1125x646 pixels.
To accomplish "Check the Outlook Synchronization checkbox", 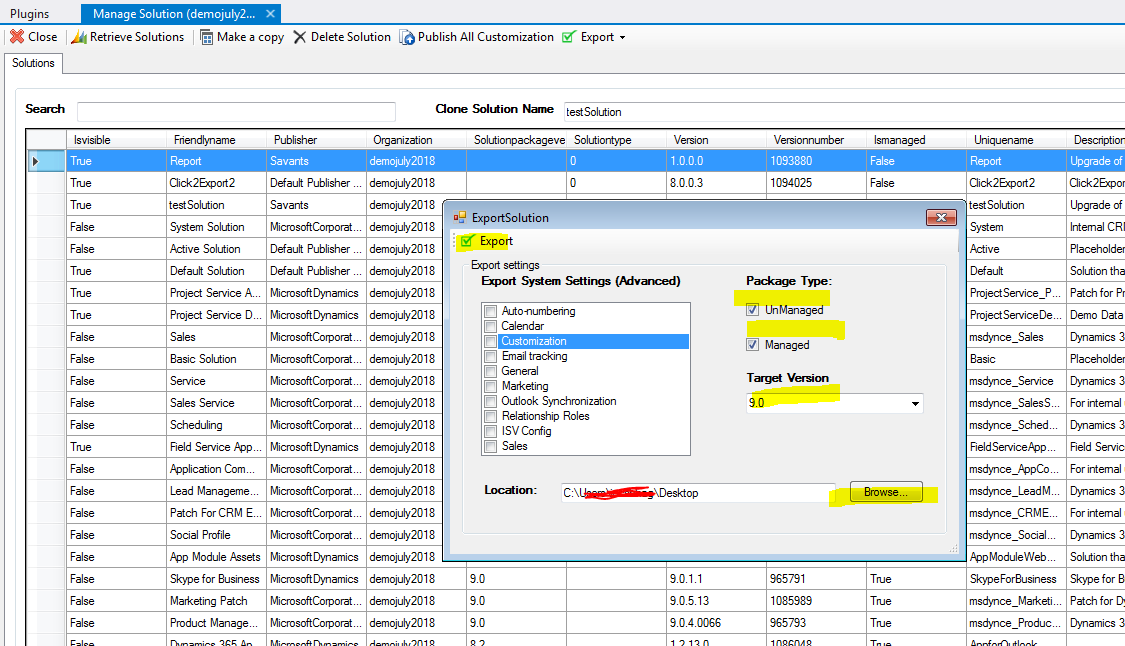I will (491, 402).
